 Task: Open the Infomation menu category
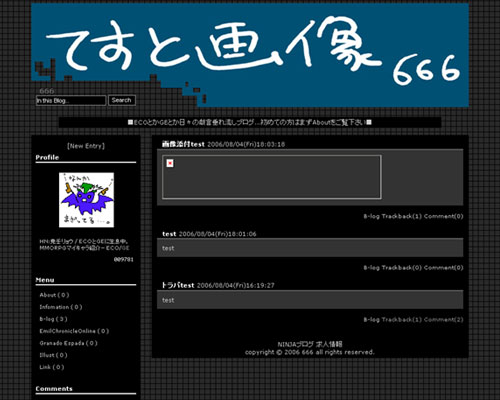pos(61,307)
